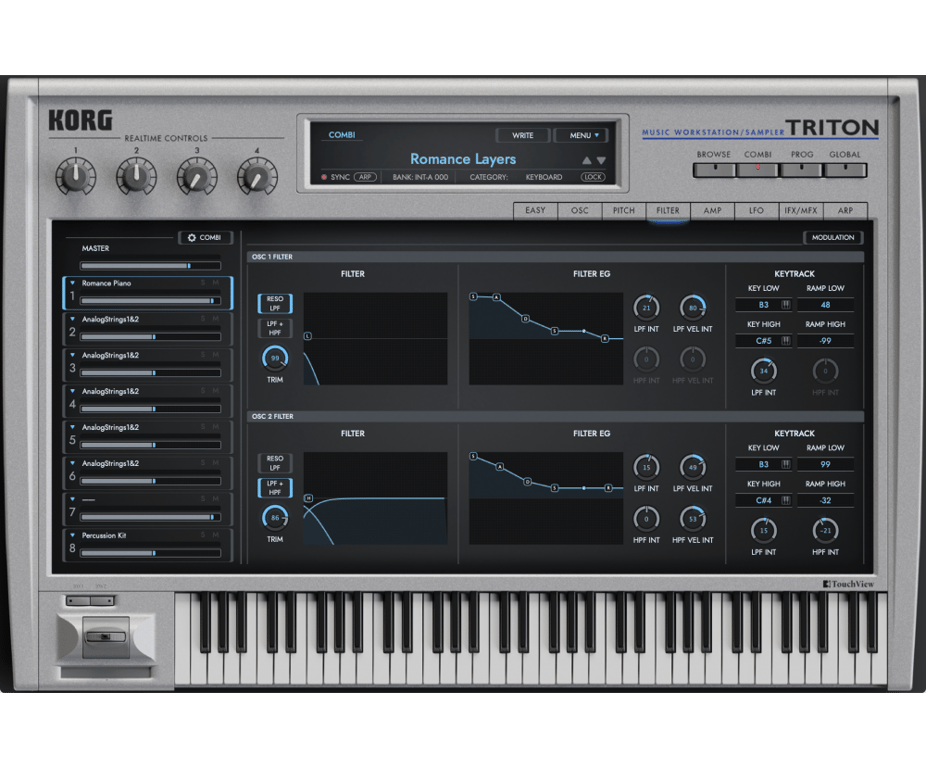
Task: Click the RAMP LOW value 48
Action: (x=825, y=305)
